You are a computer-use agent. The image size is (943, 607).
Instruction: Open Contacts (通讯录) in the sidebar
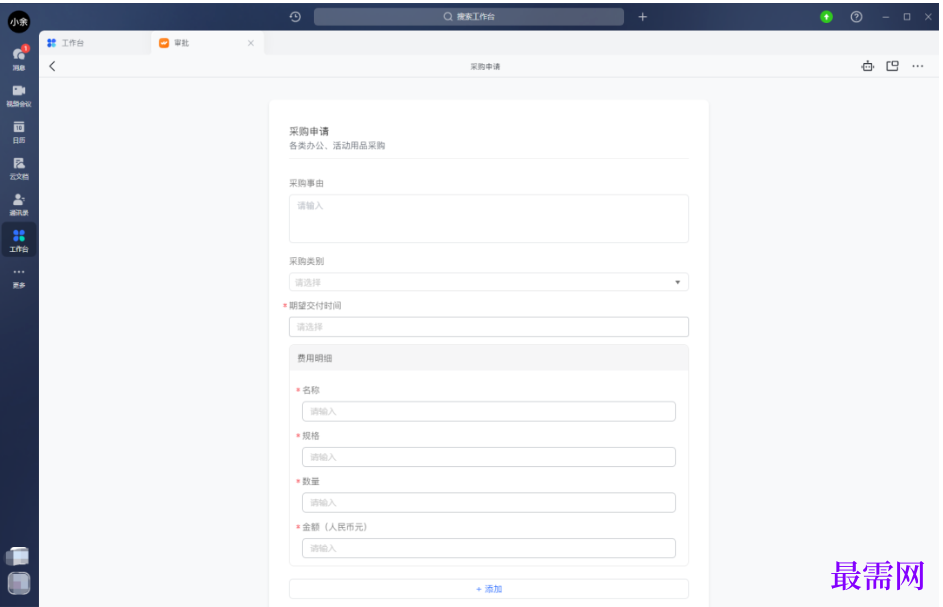(x=19, y=203)
